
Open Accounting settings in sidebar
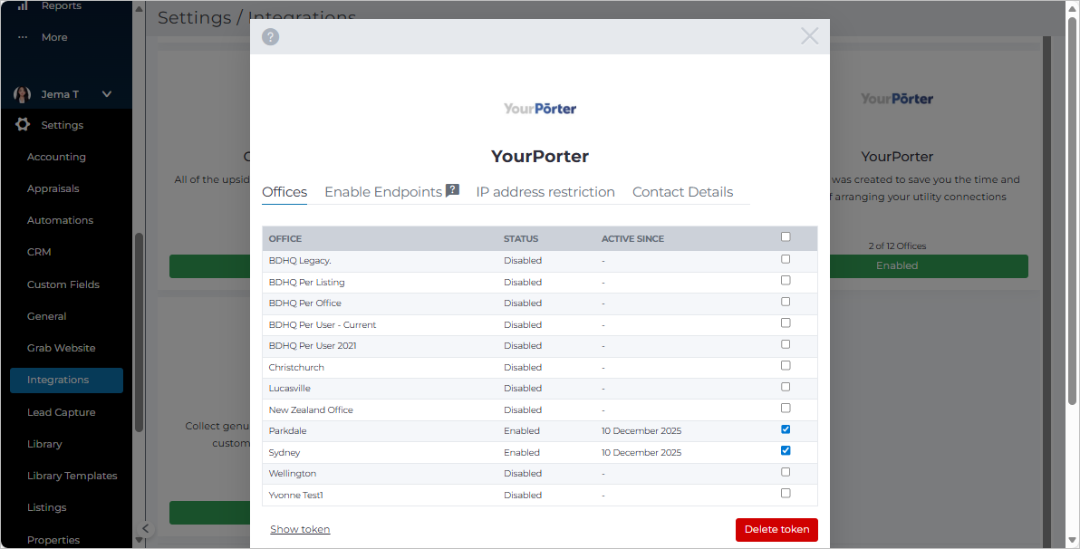coord(56,157)
